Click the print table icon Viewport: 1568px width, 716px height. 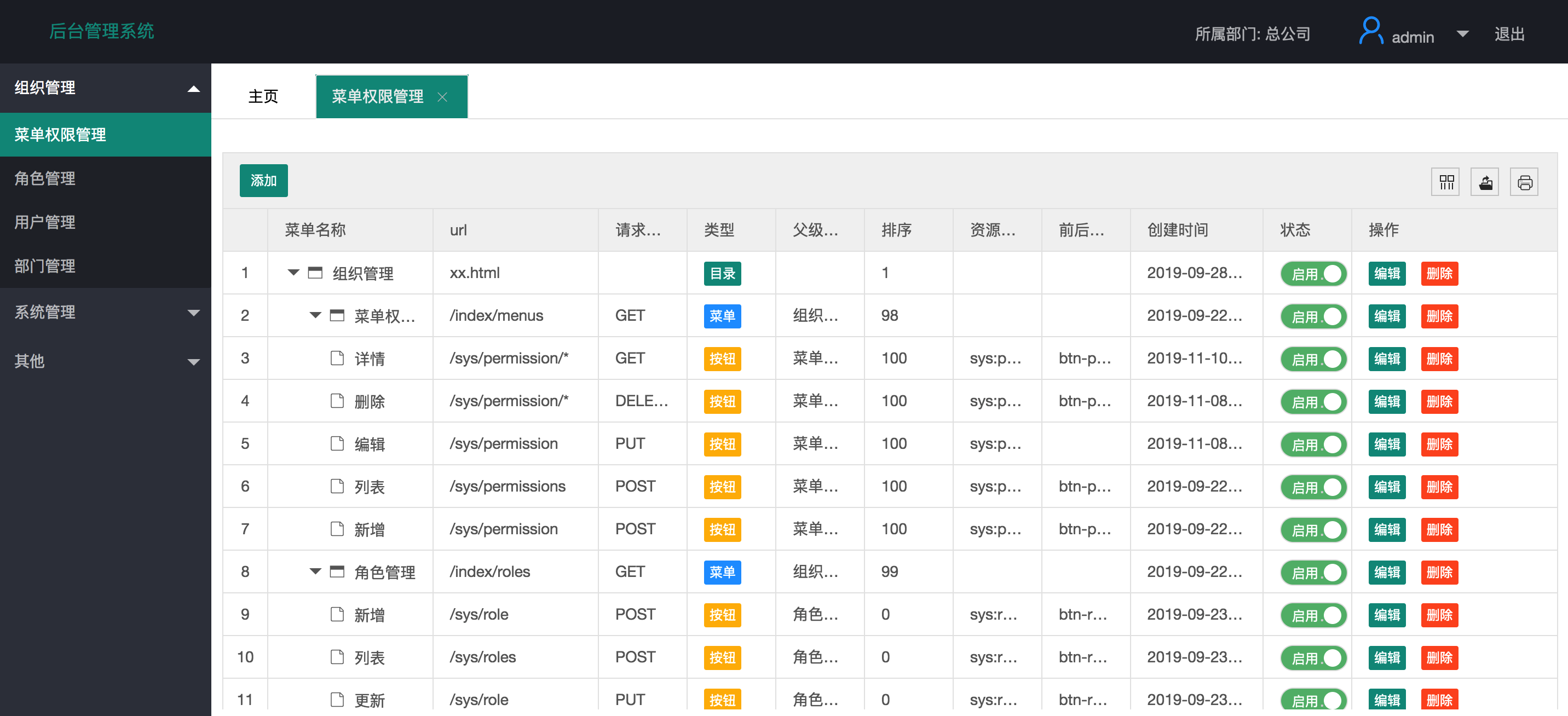pyautogui.click(x=1524, y=182)
